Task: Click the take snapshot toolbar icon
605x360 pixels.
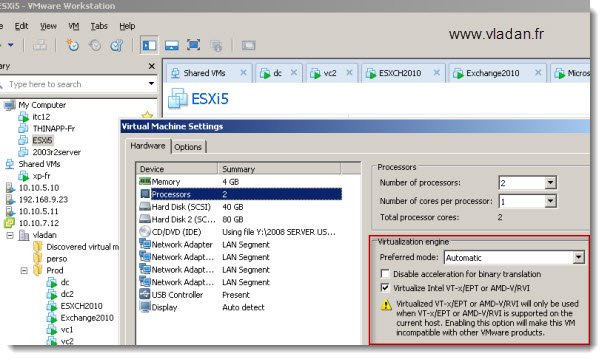Action: click(x=72, y=46)
